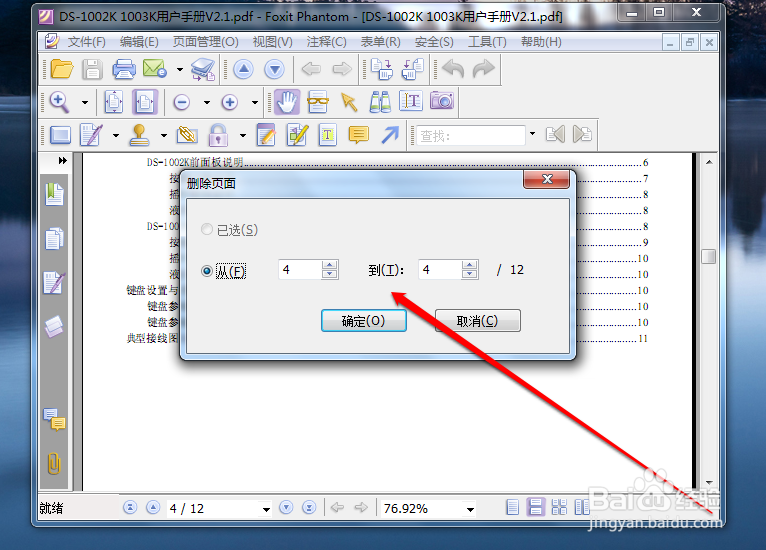Select the 已选(S) radio option
The height and width of the screenshot is (550, 766).
229,230
